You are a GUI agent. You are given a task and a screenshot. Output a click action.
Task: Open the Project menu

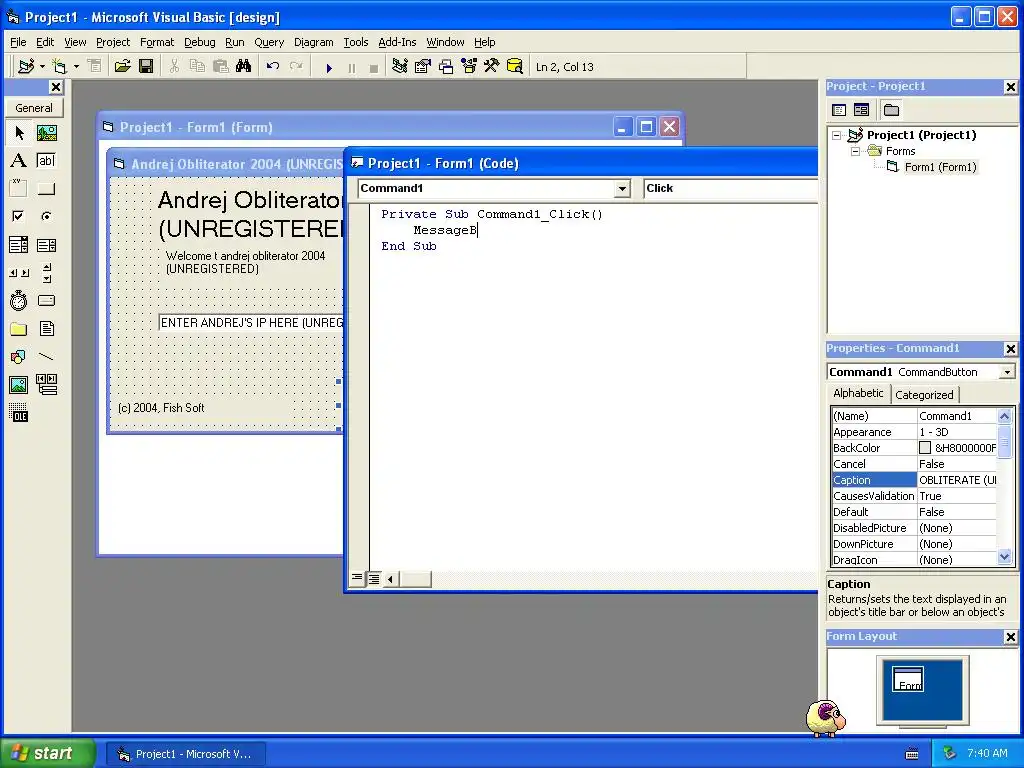(x=113, y=42)
